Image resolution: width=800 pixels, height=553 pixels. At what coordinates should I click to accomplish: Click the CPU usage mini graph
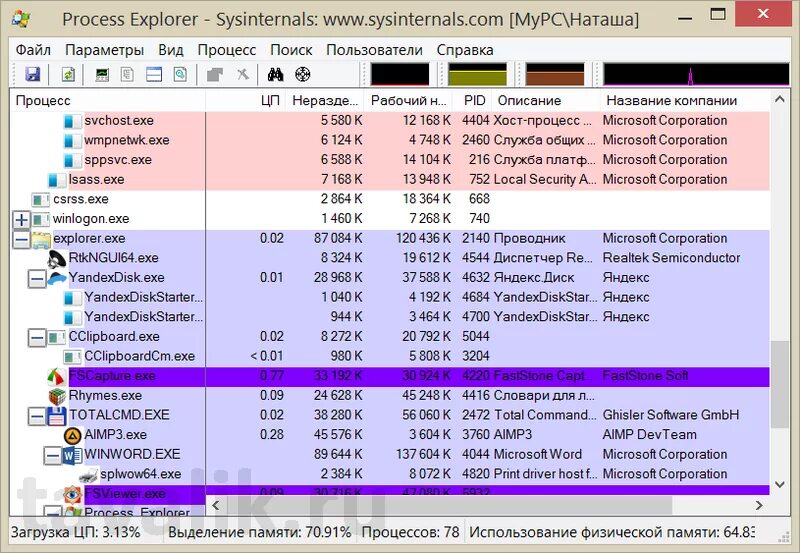tap(400, 74)
